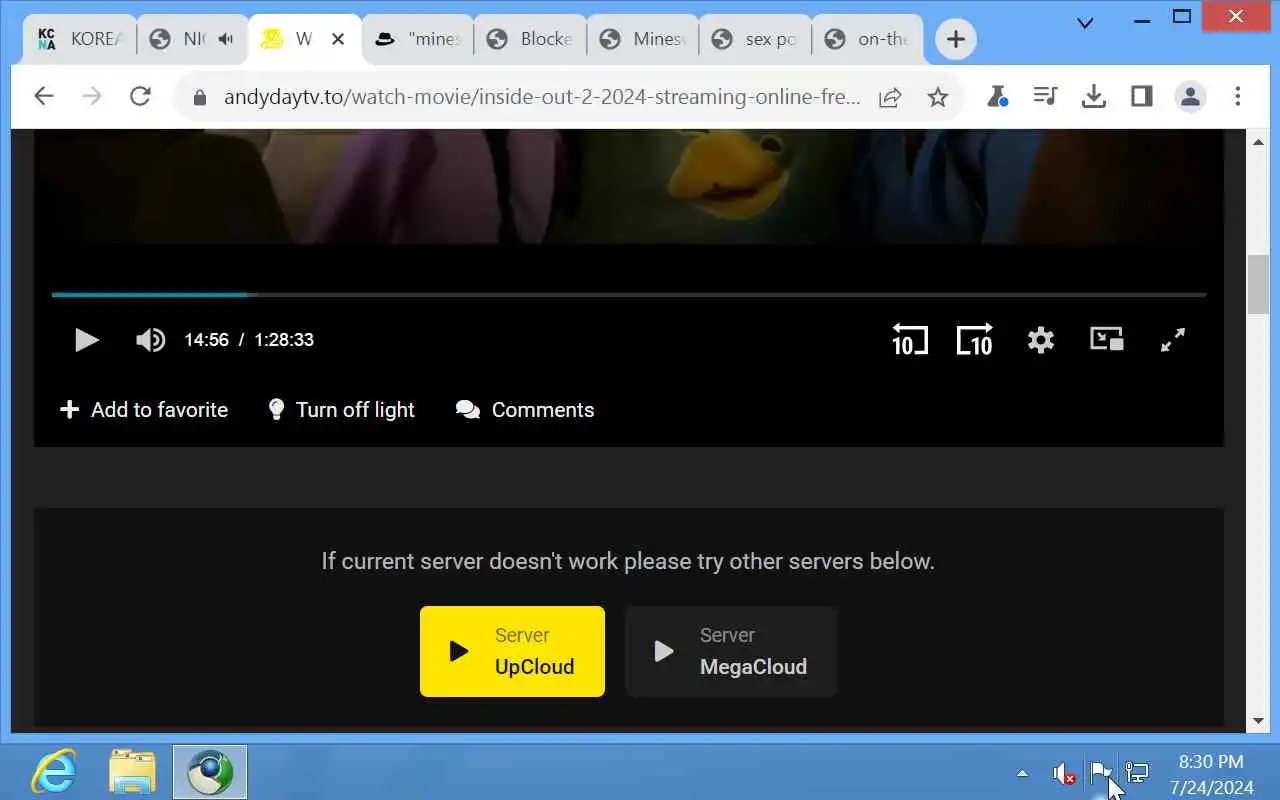Add movie to favorites
The width and height of the screenshot is (1280, 800).
144,410
